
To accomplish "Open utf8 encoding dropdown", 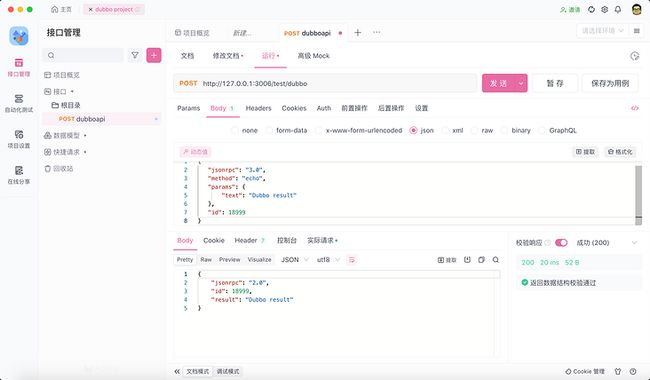I will coord(328,260).
